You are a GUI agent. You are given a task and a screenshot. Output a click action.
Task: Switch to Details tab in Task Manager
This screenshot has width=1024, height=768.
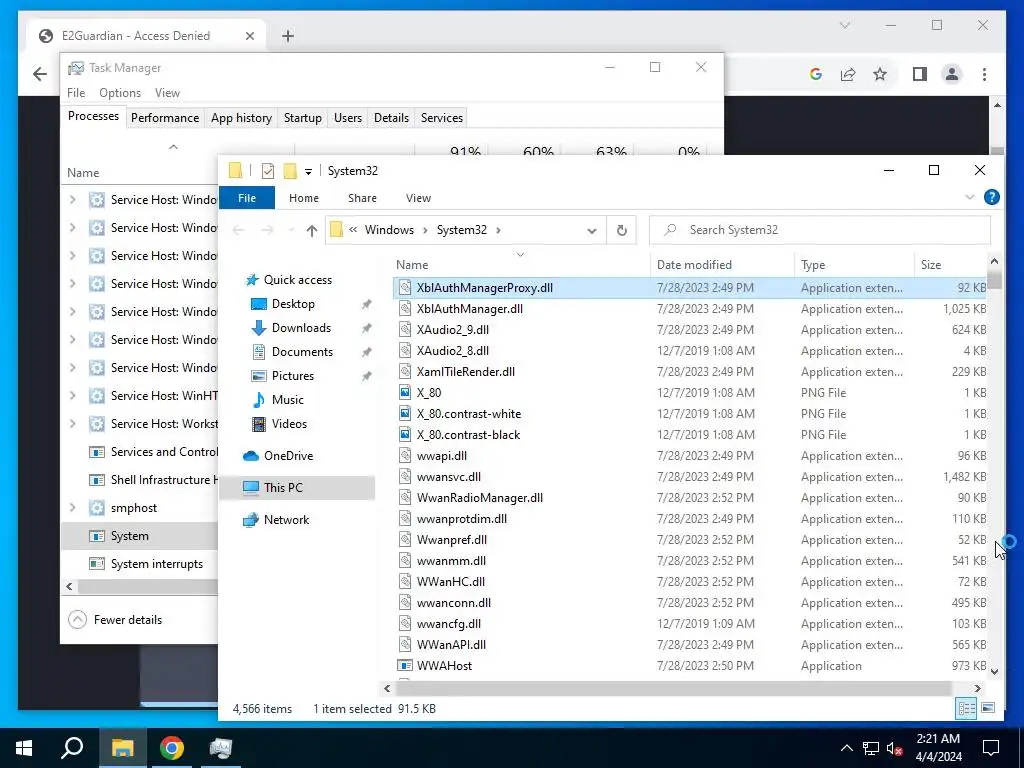click(x=391, y=118)
